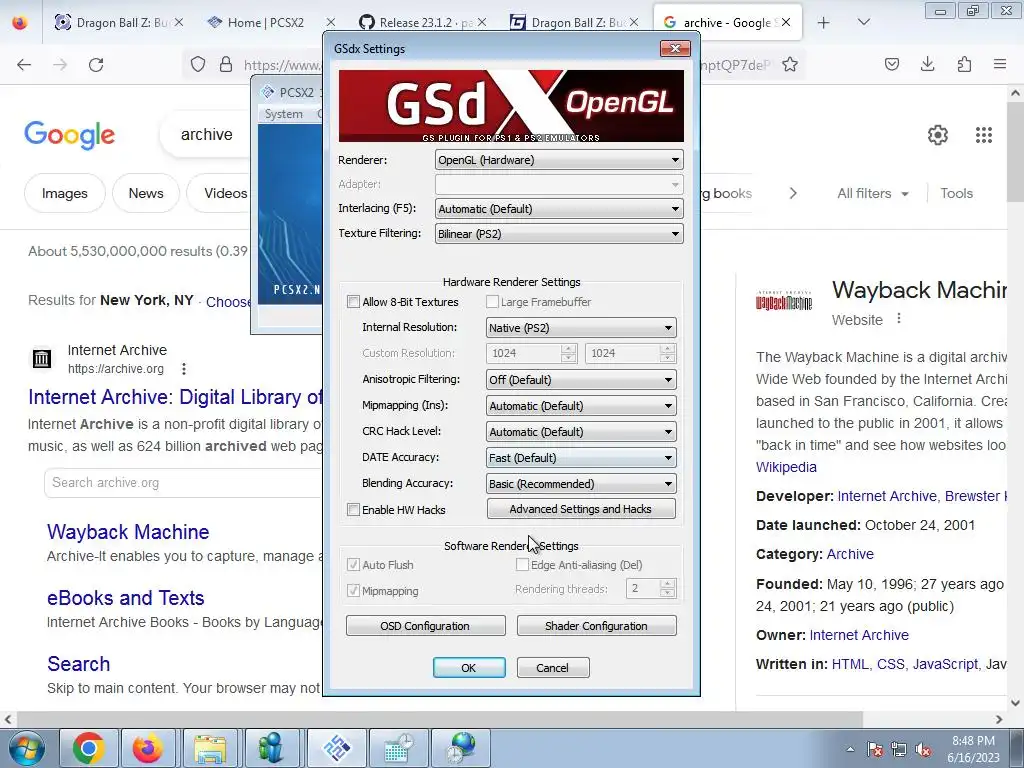Click the site security padlock icon

[226, 64]
